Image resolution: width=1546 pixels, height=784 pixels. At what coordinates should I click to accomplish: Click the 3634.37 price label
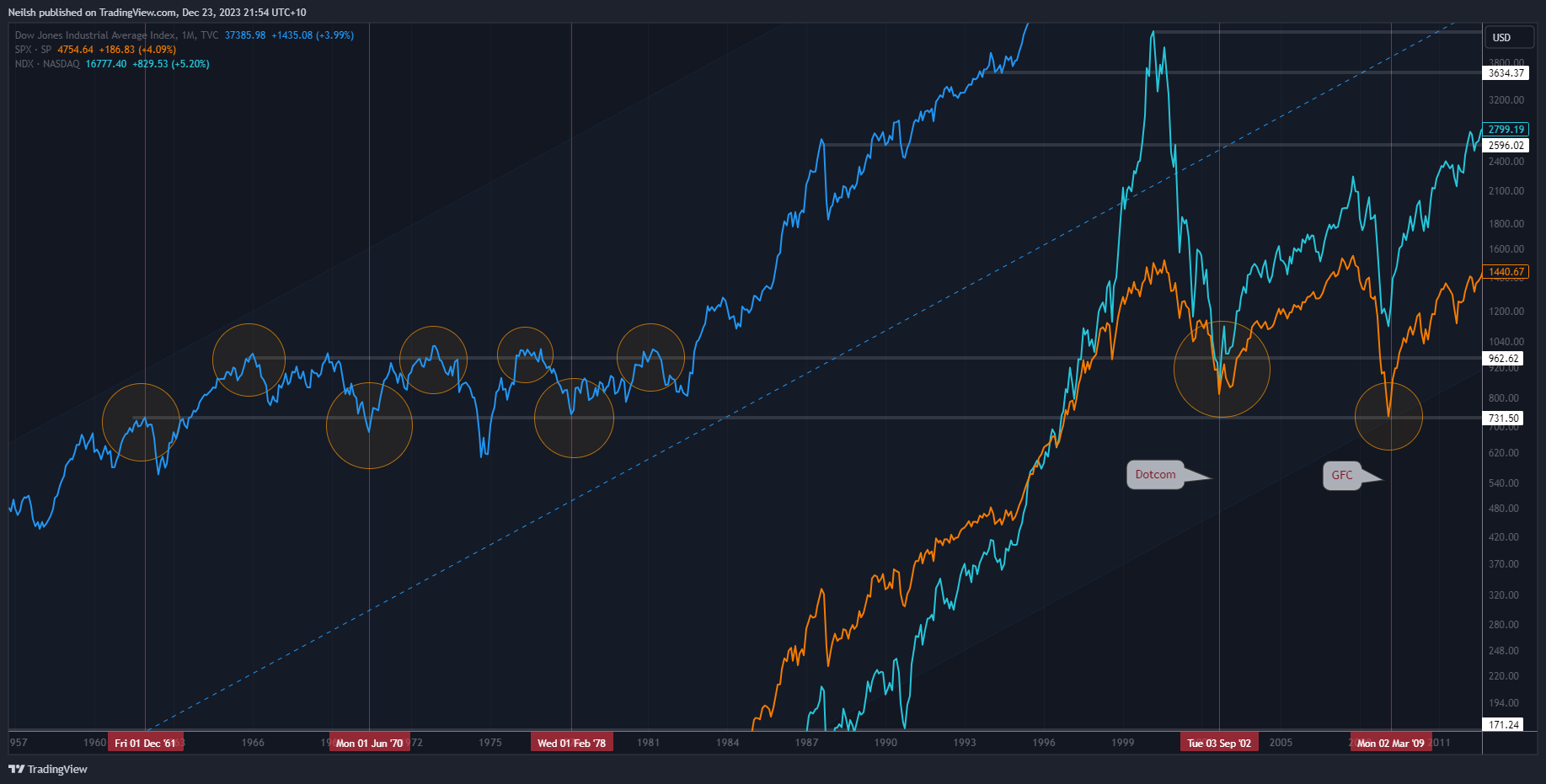(x=1506, y=73)
